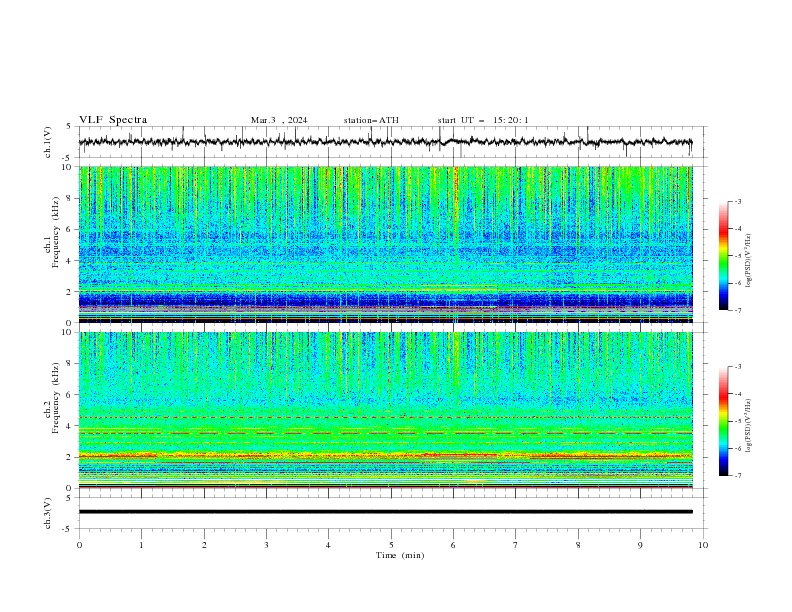Click the "2" tick on the time axis

coord(204,545)
